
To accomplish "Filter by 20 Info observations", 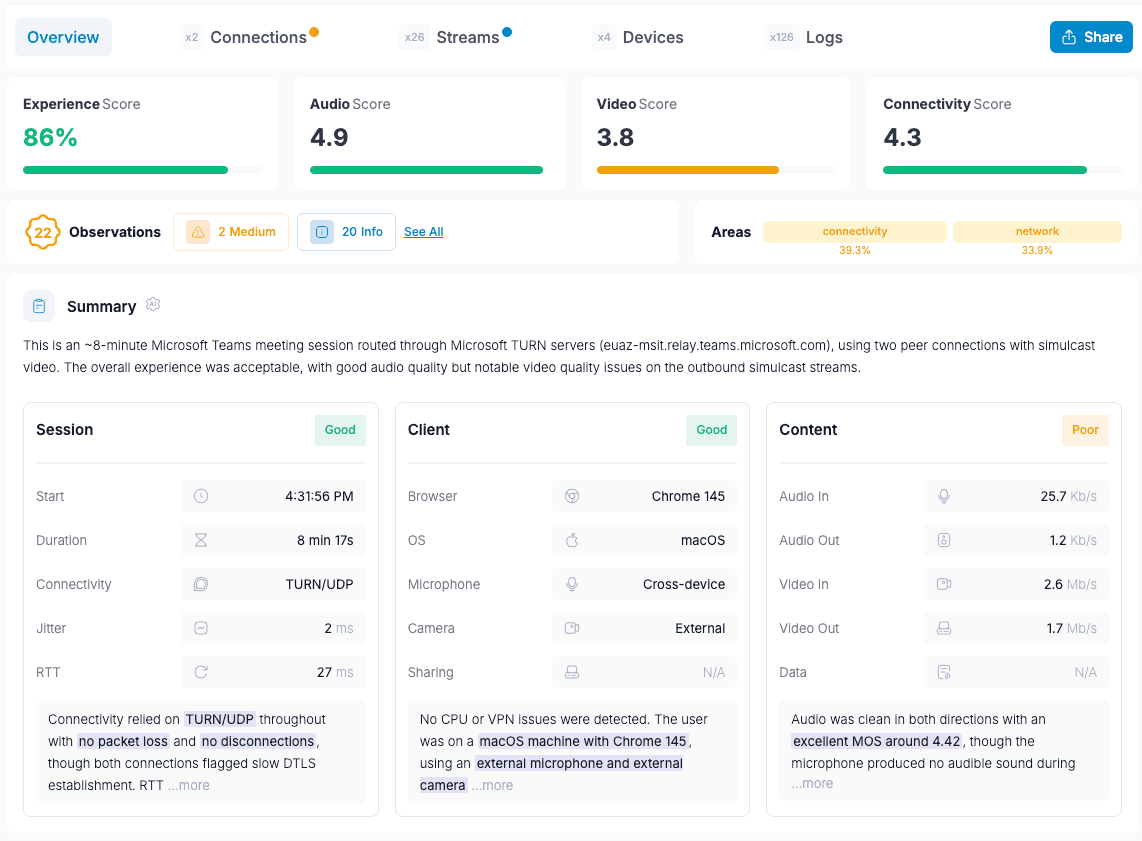I will (x=346, y=232).
